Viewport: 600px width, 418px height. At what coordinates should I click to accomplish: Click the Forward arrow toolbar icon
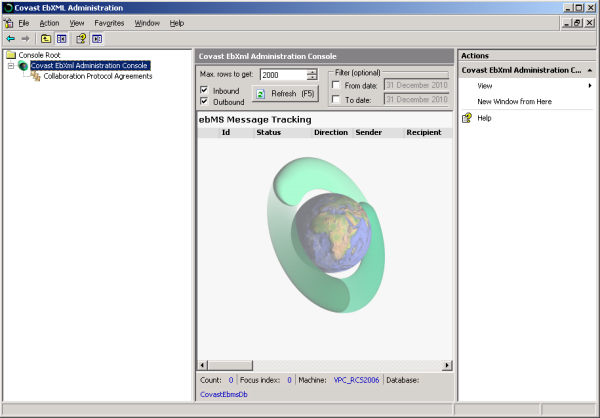pyautogui.click(x=25, y=39)
